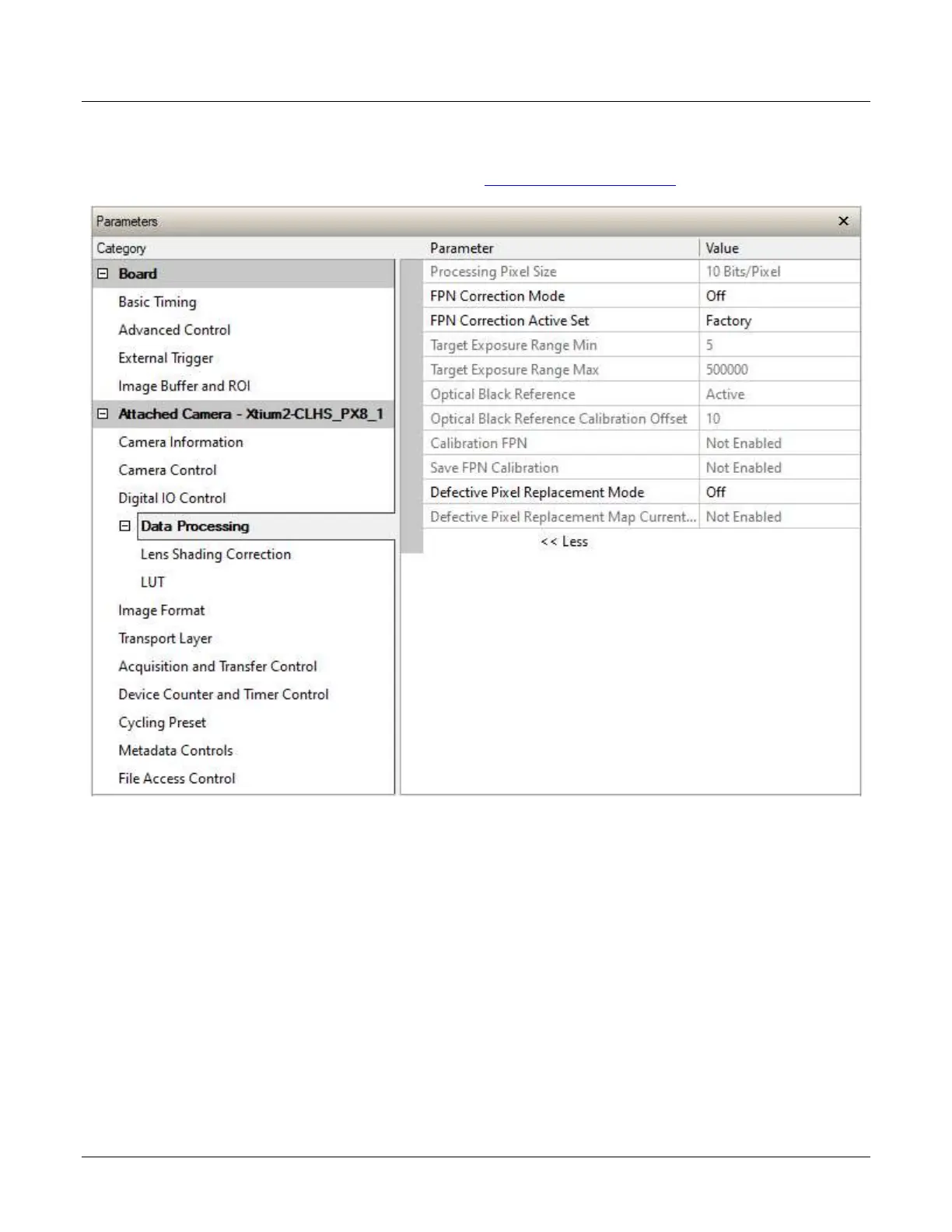This screenshot has width=952, height=1232.
Task: Select FPN Correction Mode parameter label
Action: click(497, 296)
